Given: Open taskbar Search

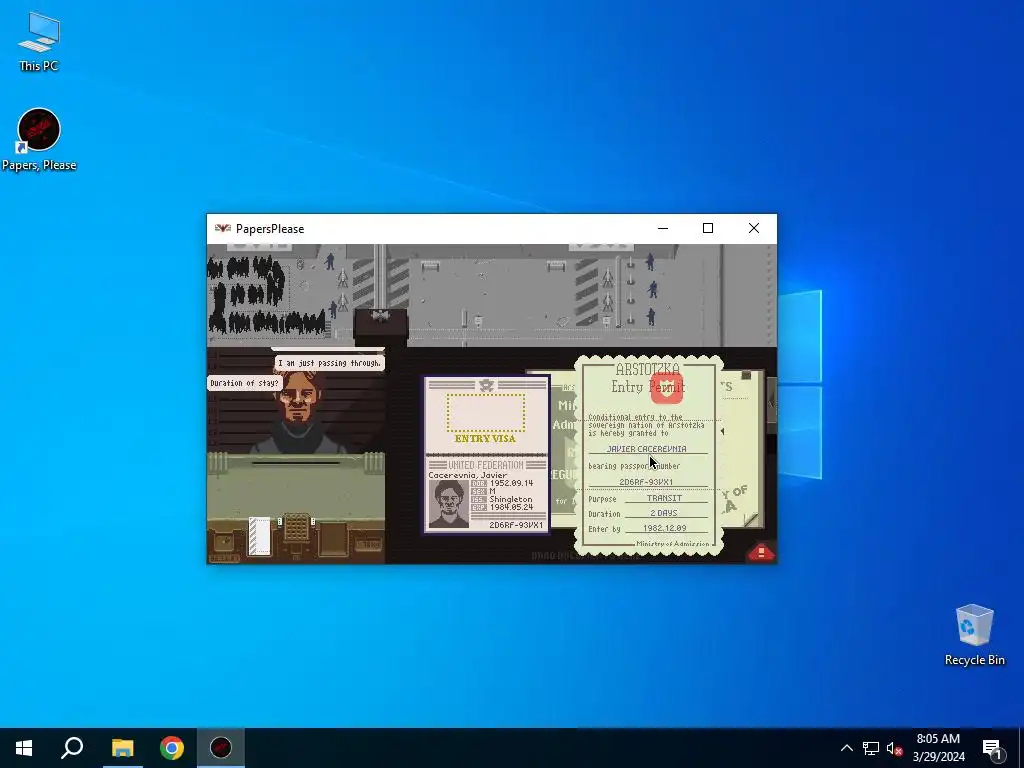Looking at the screenshot, I should point(72,748).
